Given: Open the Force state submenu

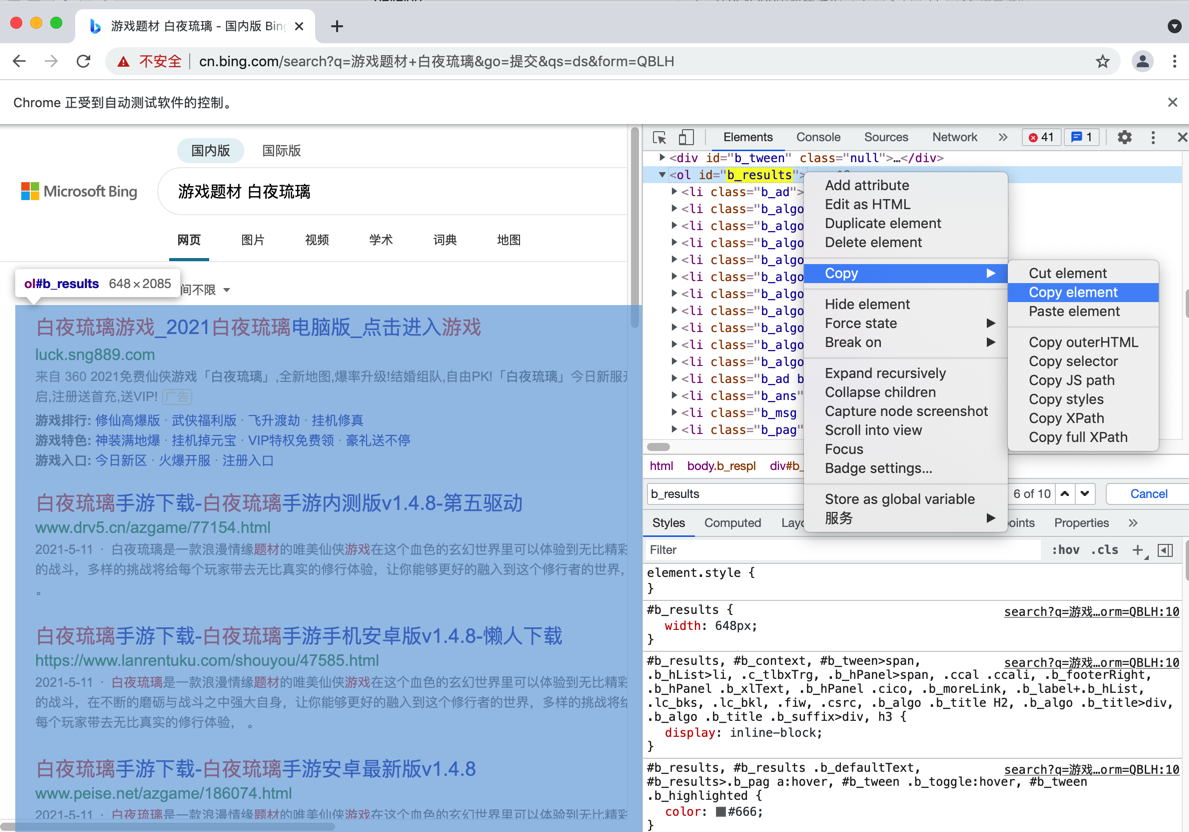Looking at the screenshot, I should [905, 323].
